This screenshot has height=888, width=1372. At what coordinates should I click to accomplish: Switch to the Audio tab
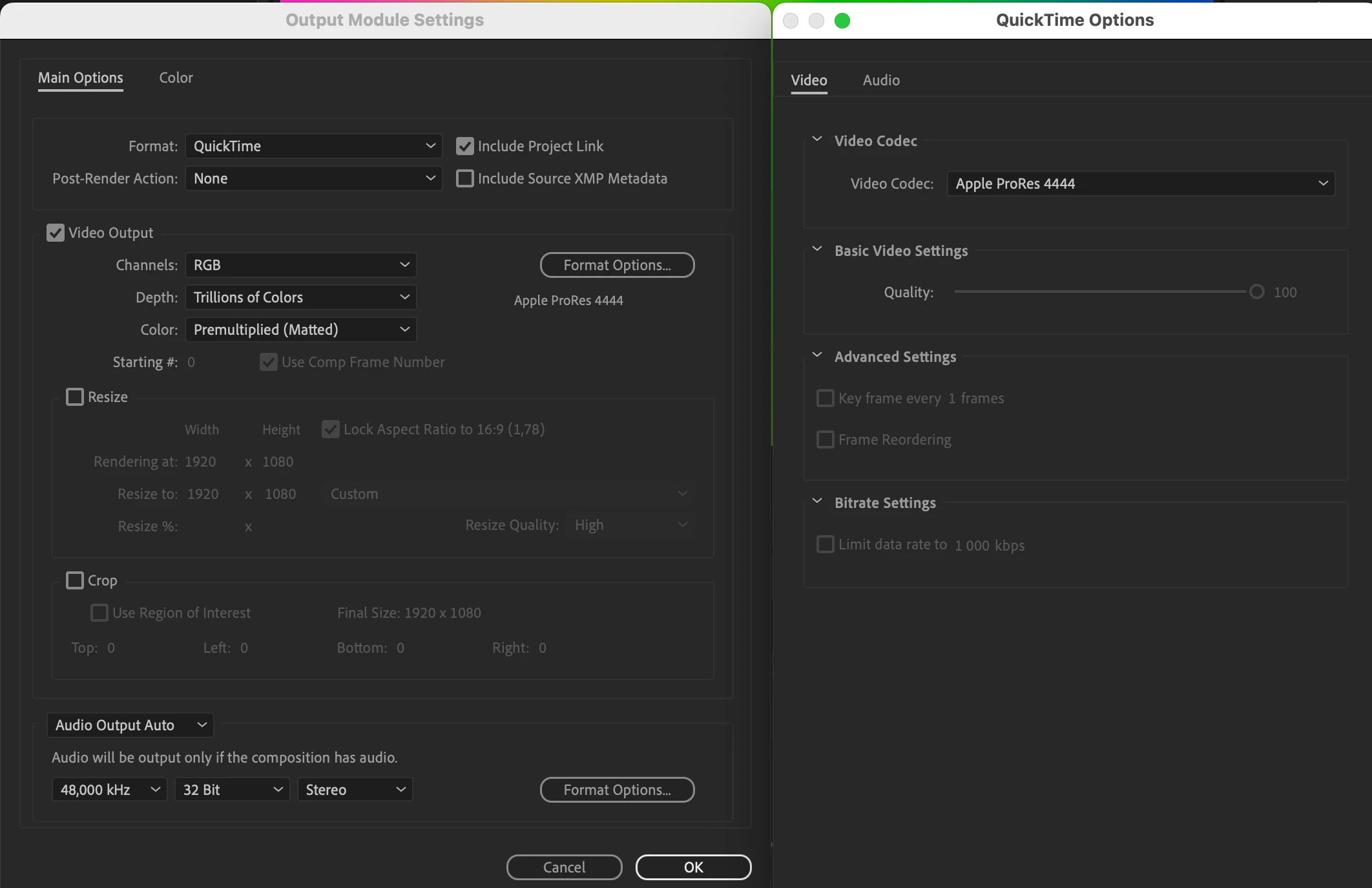coord(881,80)
